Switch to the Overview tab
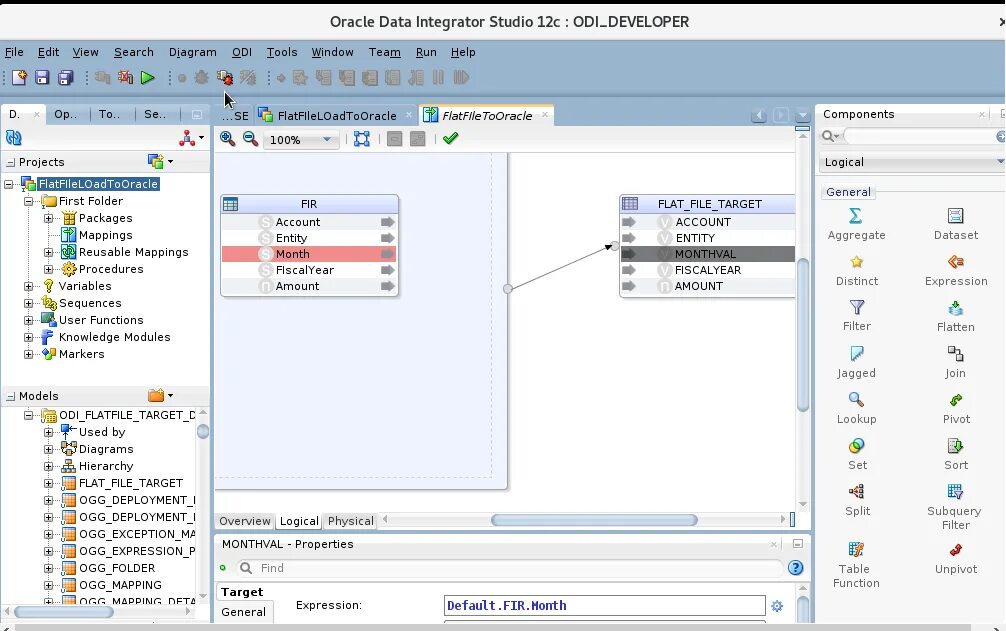 244,521
